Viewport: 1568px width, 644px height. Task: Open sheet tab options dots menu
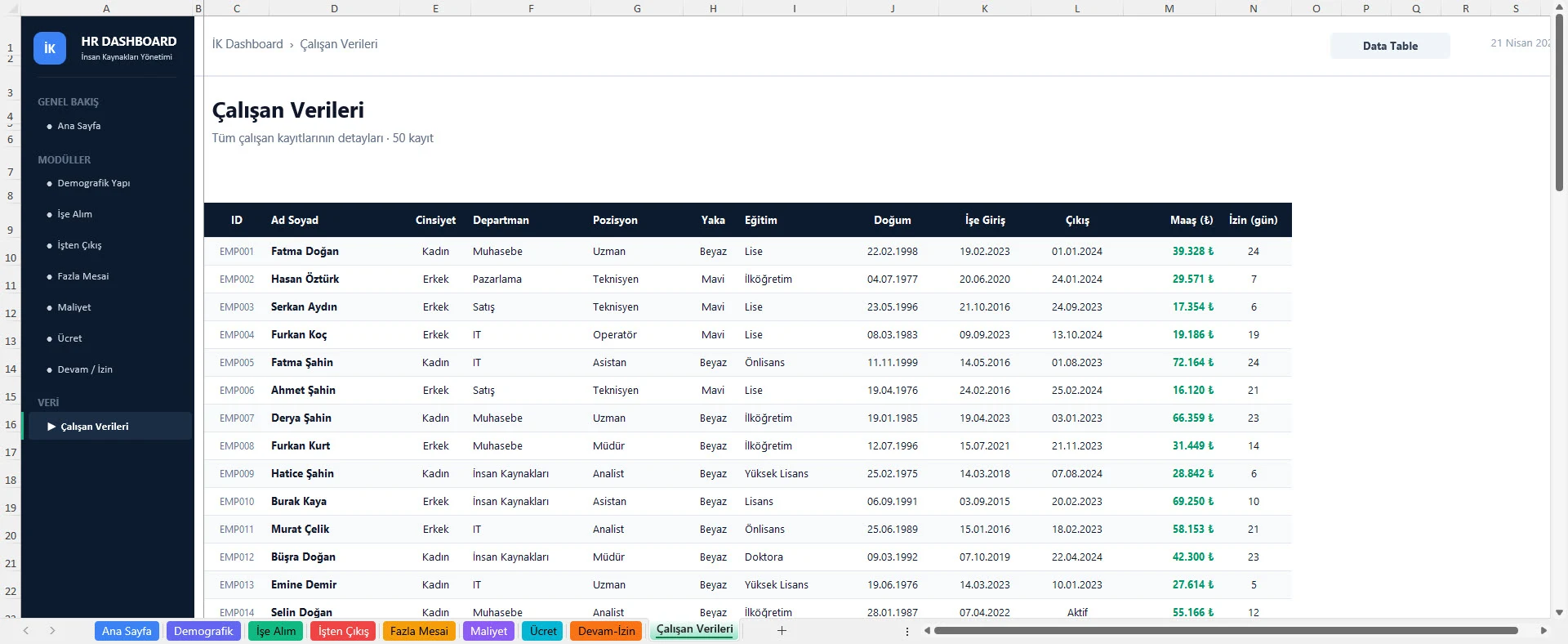tap(907, 631)
